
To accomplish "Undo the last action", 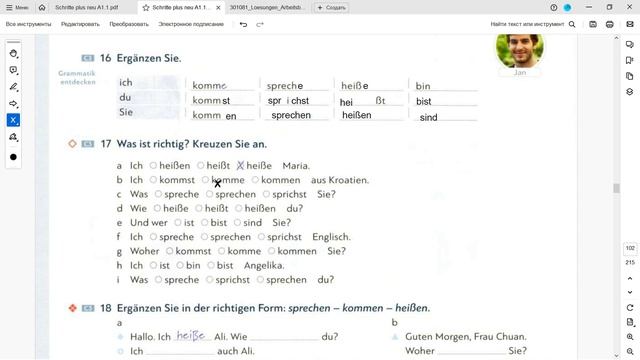I will tap(243, 24).
